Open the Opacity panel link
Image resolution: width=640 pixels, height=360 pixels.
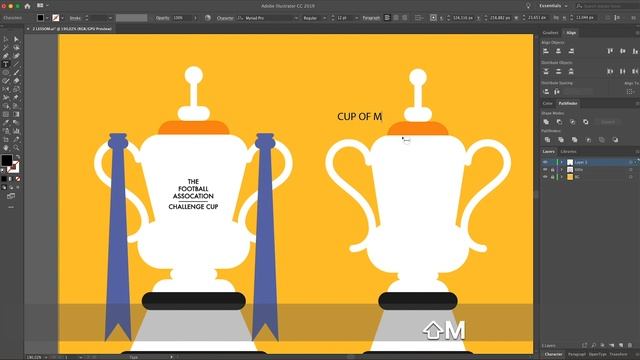pyautogui.click(x=162, y=18)
